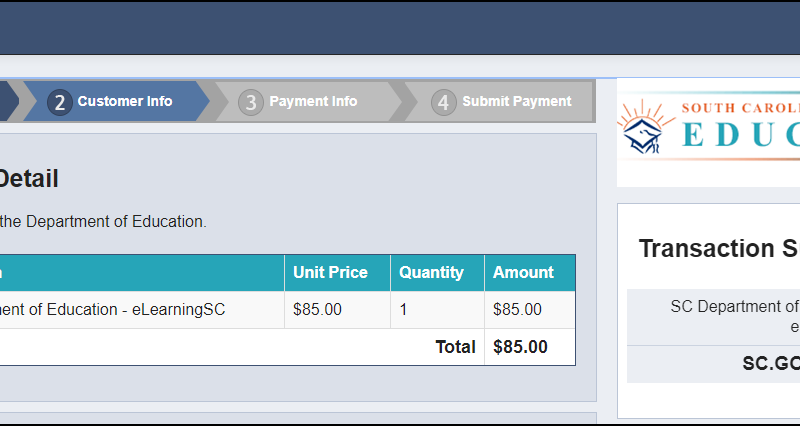Go back to the previous step arrow

pos(9,101)
